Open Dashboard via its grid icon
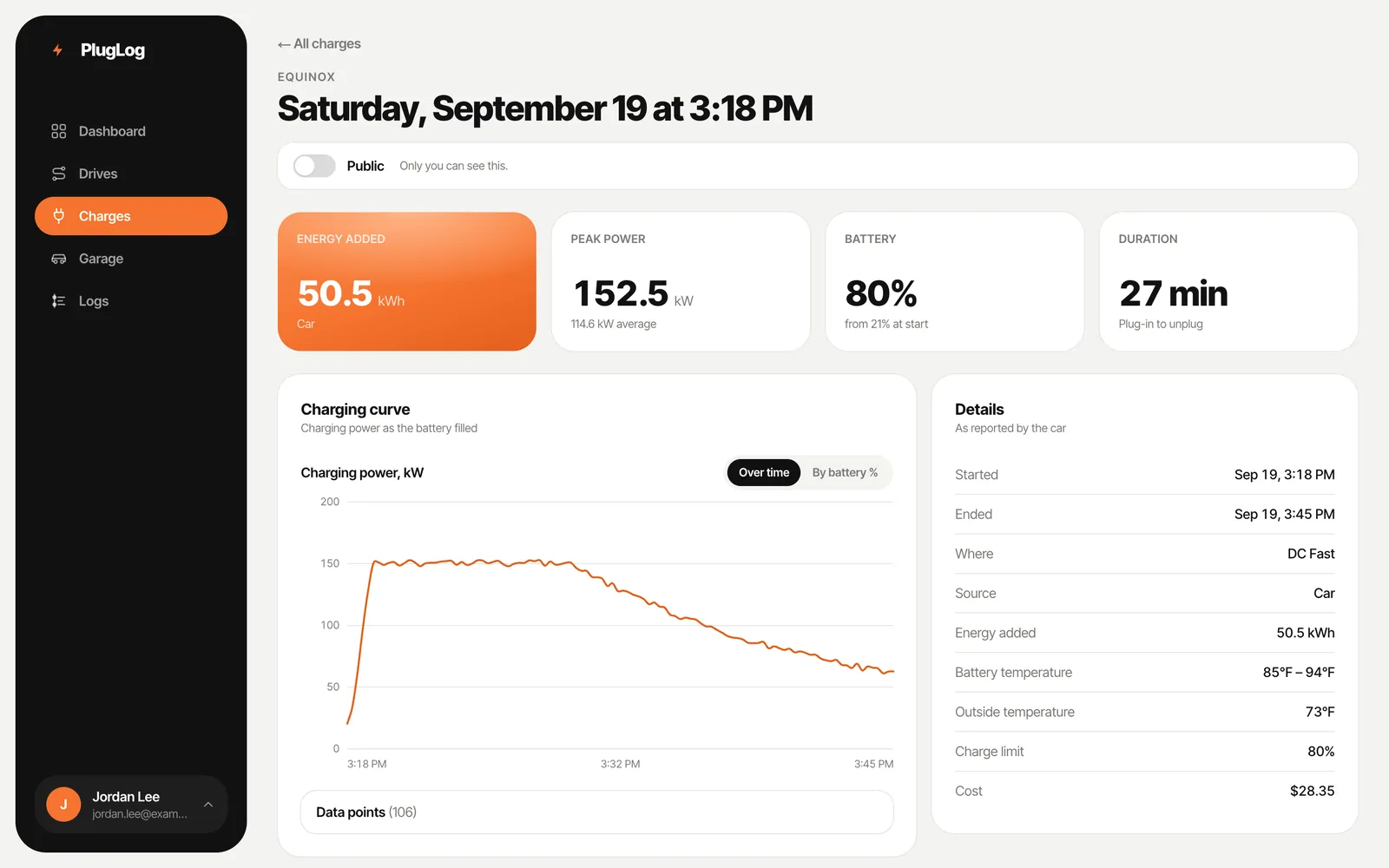 pos(58,131)
